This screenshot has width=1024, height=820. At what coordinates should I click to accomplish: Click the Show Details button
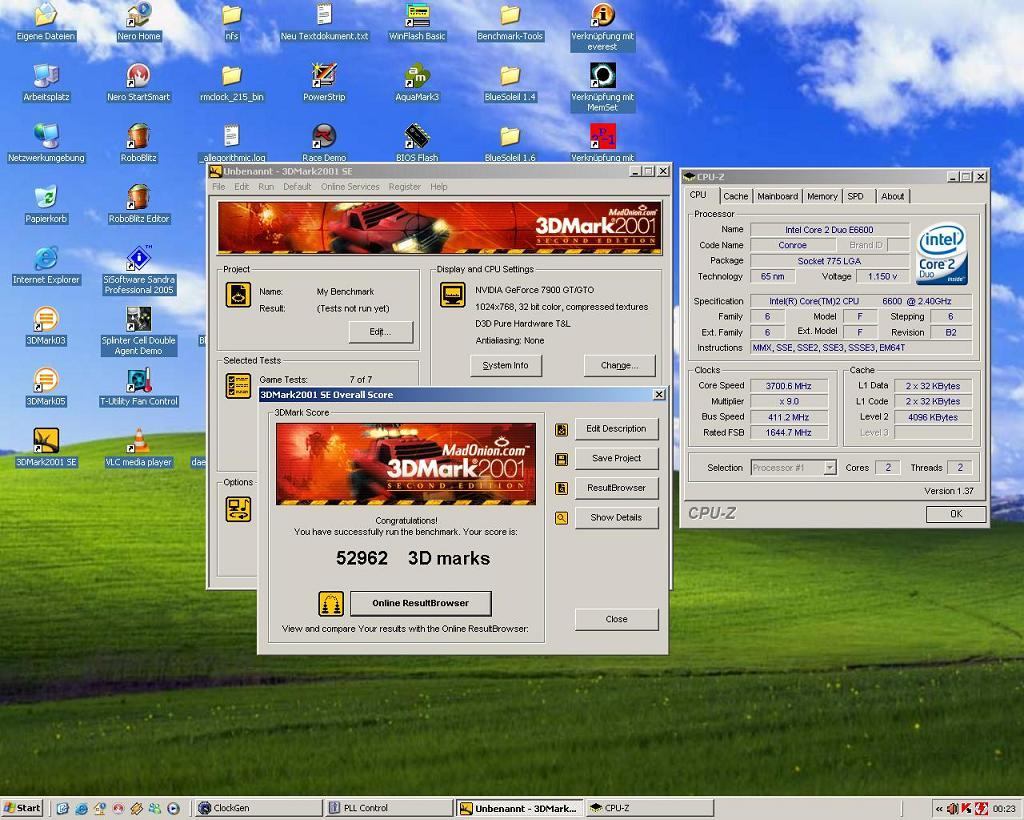(x=616, y=518)
